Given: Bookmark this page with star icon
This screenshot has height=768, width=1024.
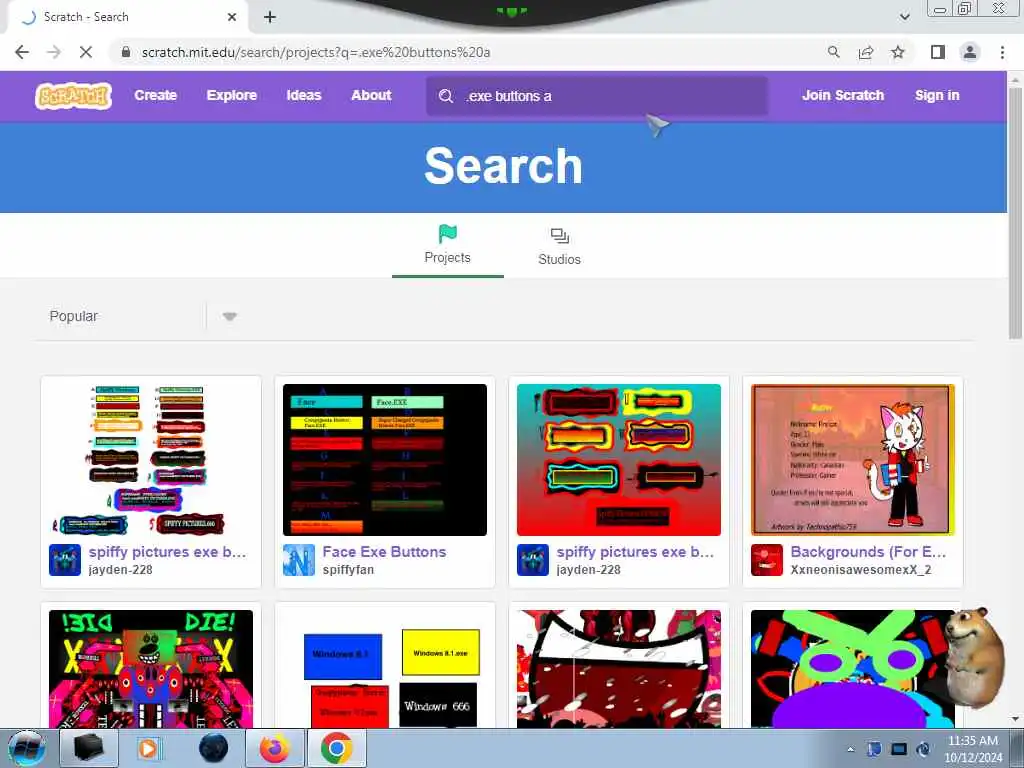Looking at the screenshot, I should coord(898,52).
